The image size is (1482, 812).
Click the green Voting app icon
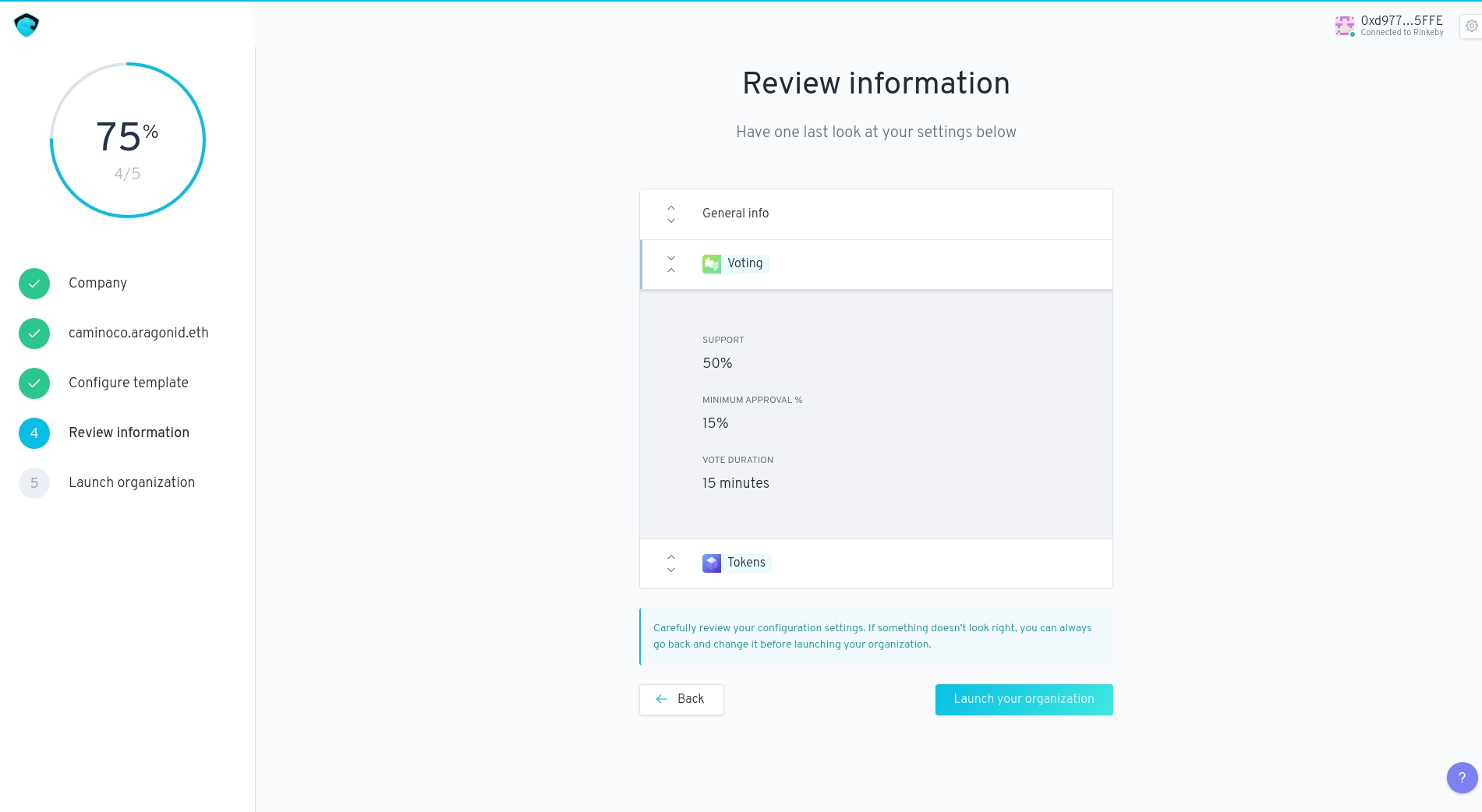click(712, 264)
